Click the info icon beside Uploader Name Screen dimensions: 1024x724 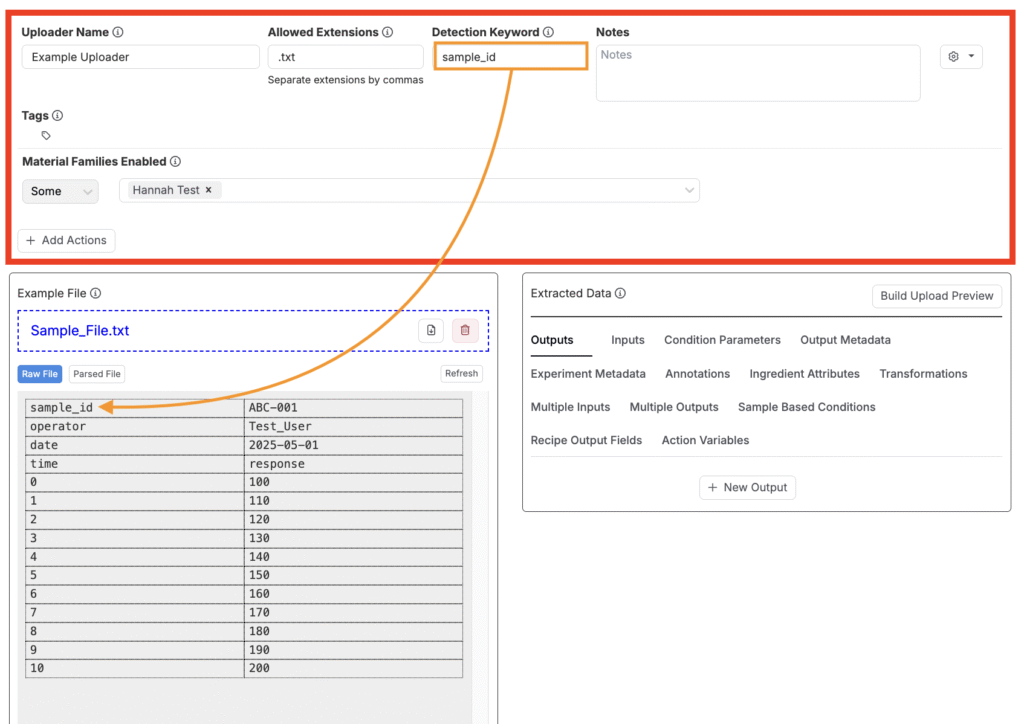click(118, 33)
